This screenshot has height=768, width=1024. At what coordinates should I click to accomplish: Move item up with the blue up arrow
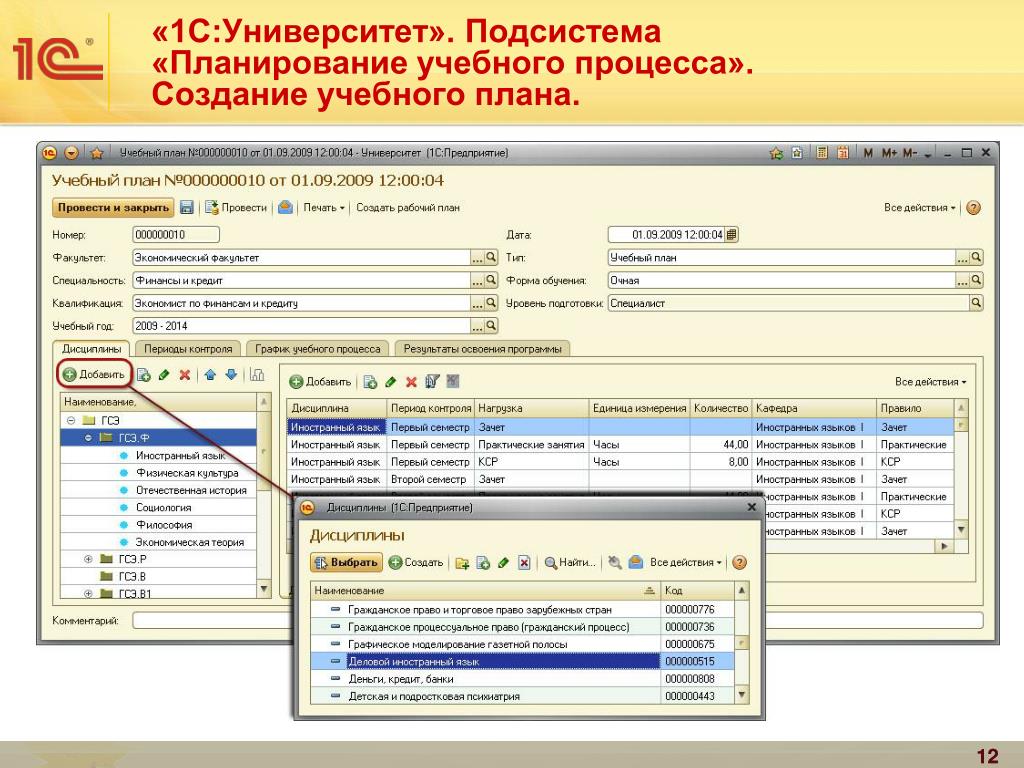(x=210, y=375)
